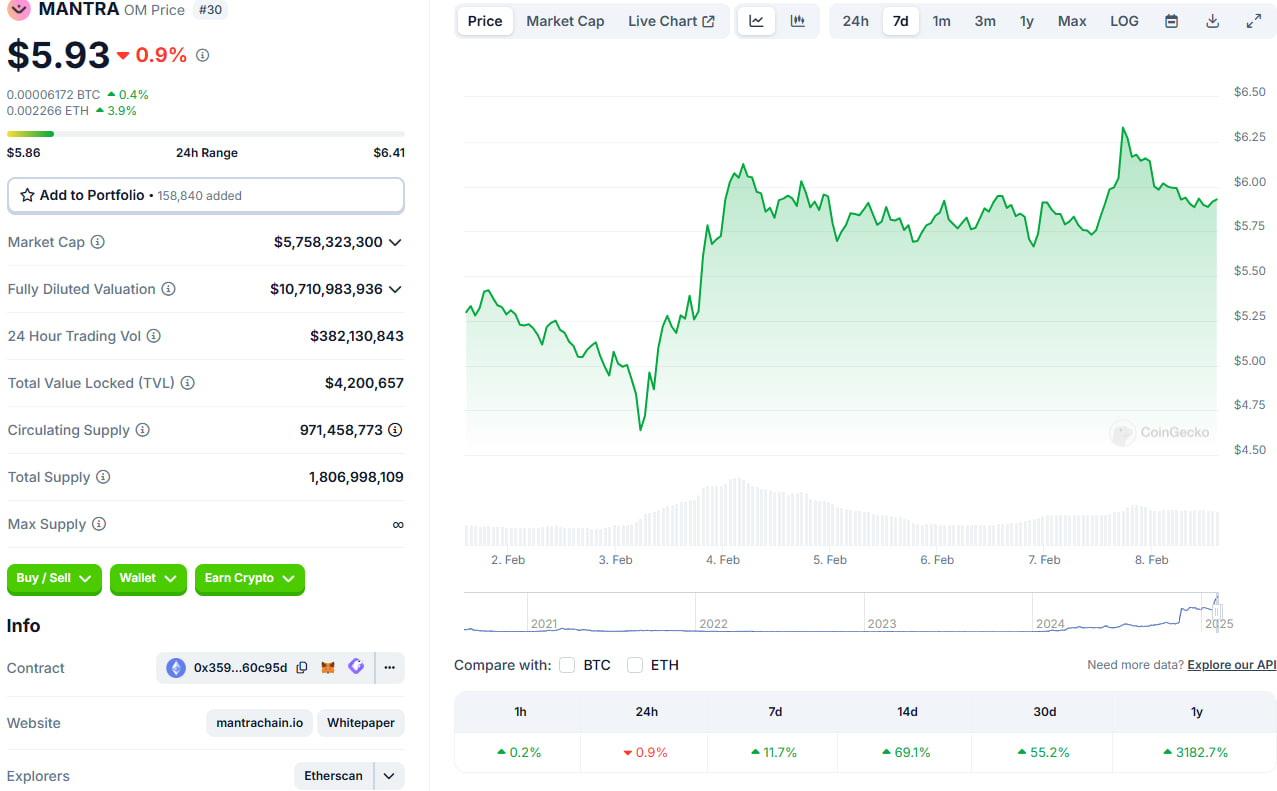This screenshot has width=1277, height=791.
Task: Expand Fully Diluted Valuation chevron
Action: 395,289
